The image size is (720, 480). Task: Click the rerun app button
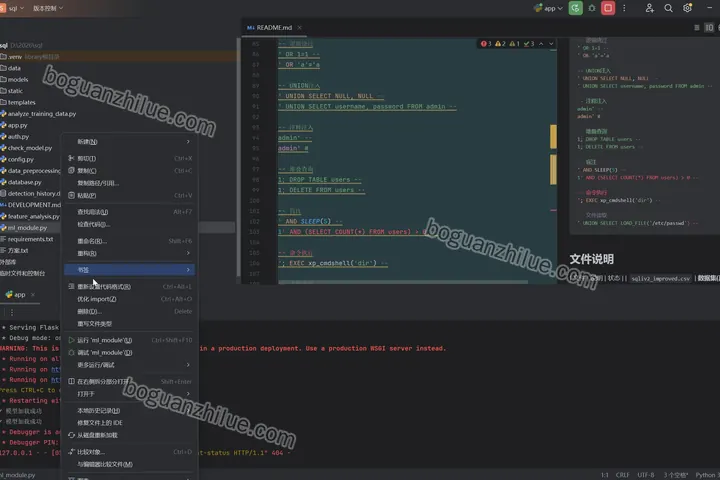pyautogui.click(x=575, y=8)
